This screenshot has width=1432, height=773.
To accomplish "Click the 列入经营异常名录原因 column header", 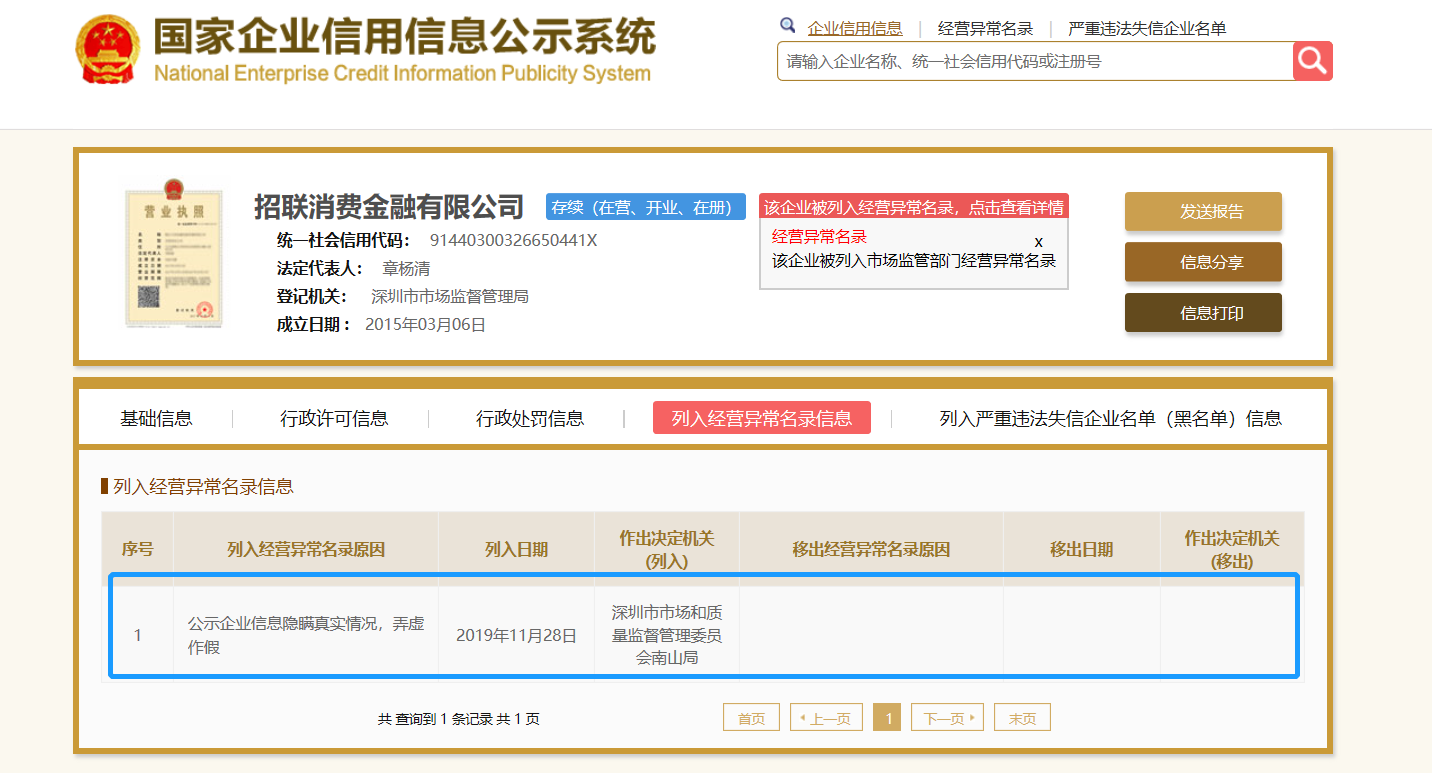I will (x=306, y=550).
